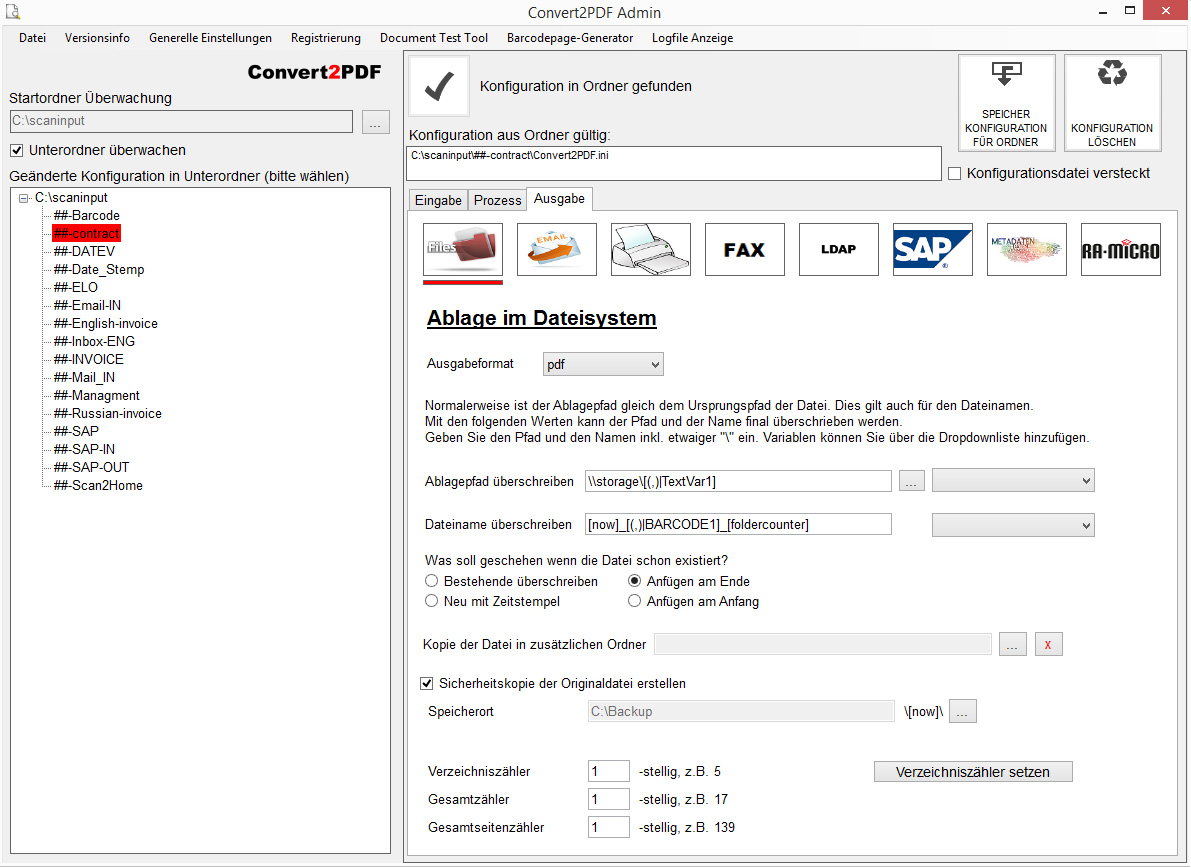Click the Ablagepfad überschreiben field

(738, 481)
